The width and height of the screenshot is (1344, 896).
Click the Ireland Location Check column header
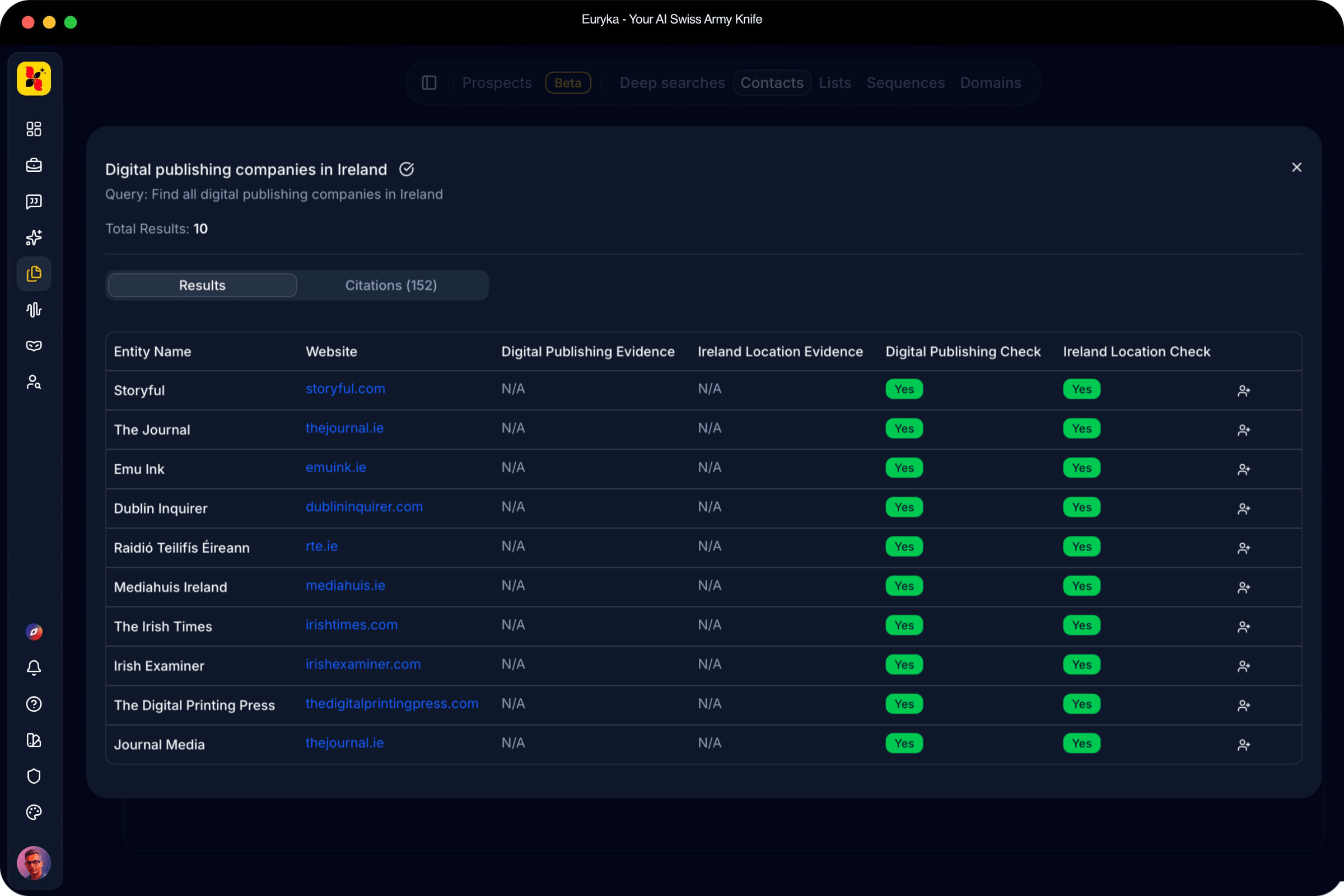pos(1137,352)
